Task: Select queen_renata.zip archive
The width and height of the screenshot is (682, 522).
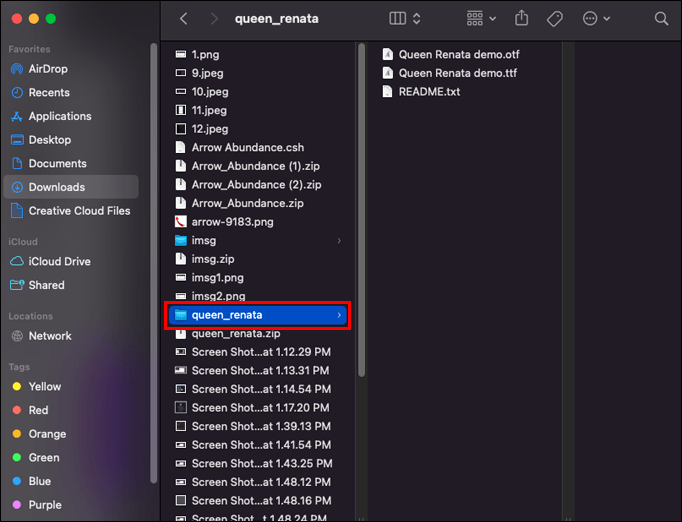Action: 235,333
